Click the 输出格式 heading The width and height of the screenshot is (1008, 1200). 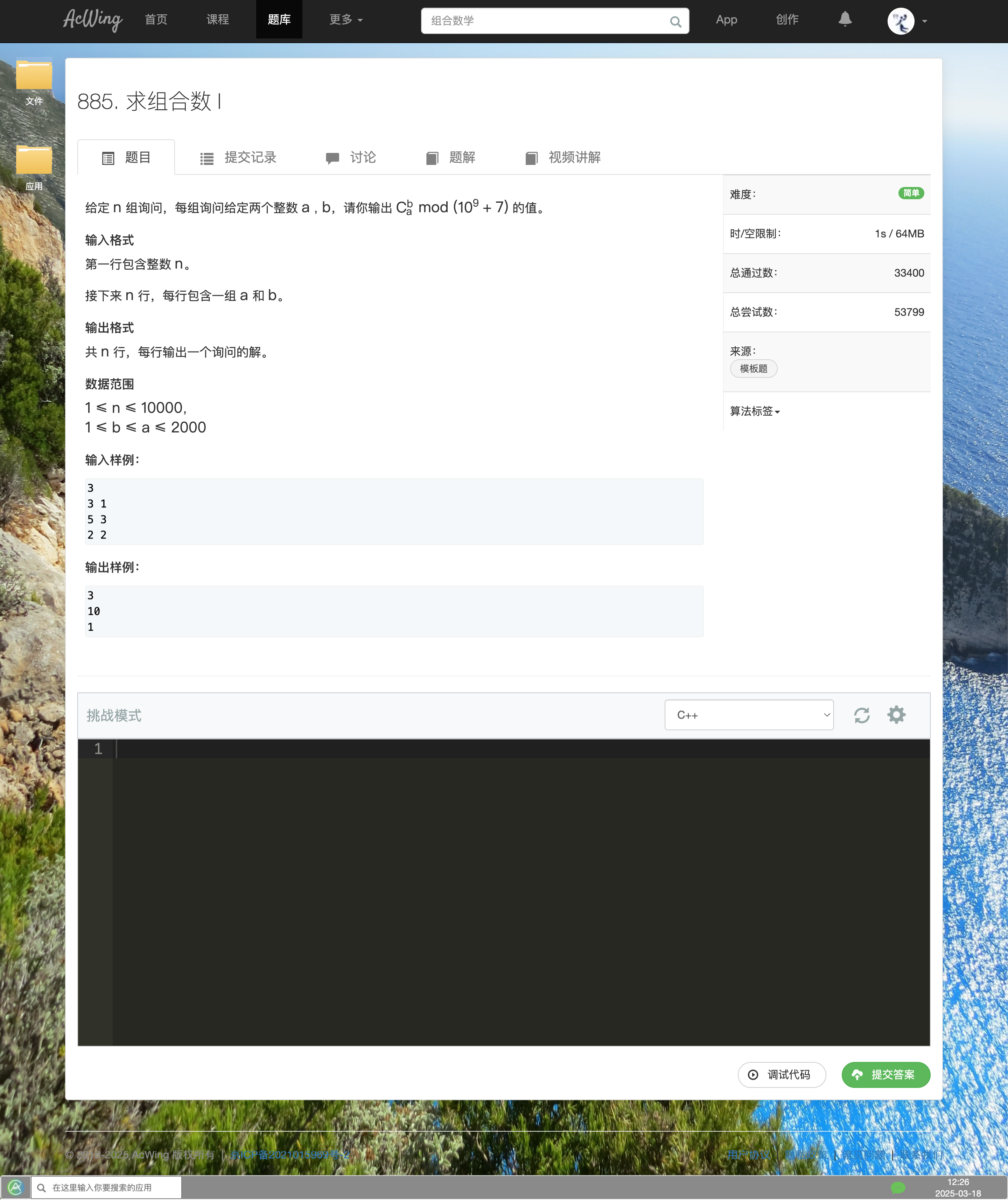pyautogui.click(x=109, y=328)
